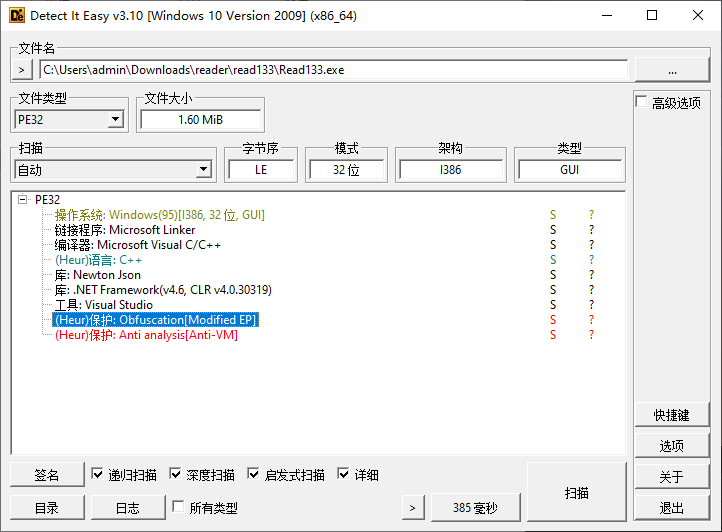Select the 操作系统 Windows(95) row
This screenshot has width=722, height=532.
click(x=159, y=215)
